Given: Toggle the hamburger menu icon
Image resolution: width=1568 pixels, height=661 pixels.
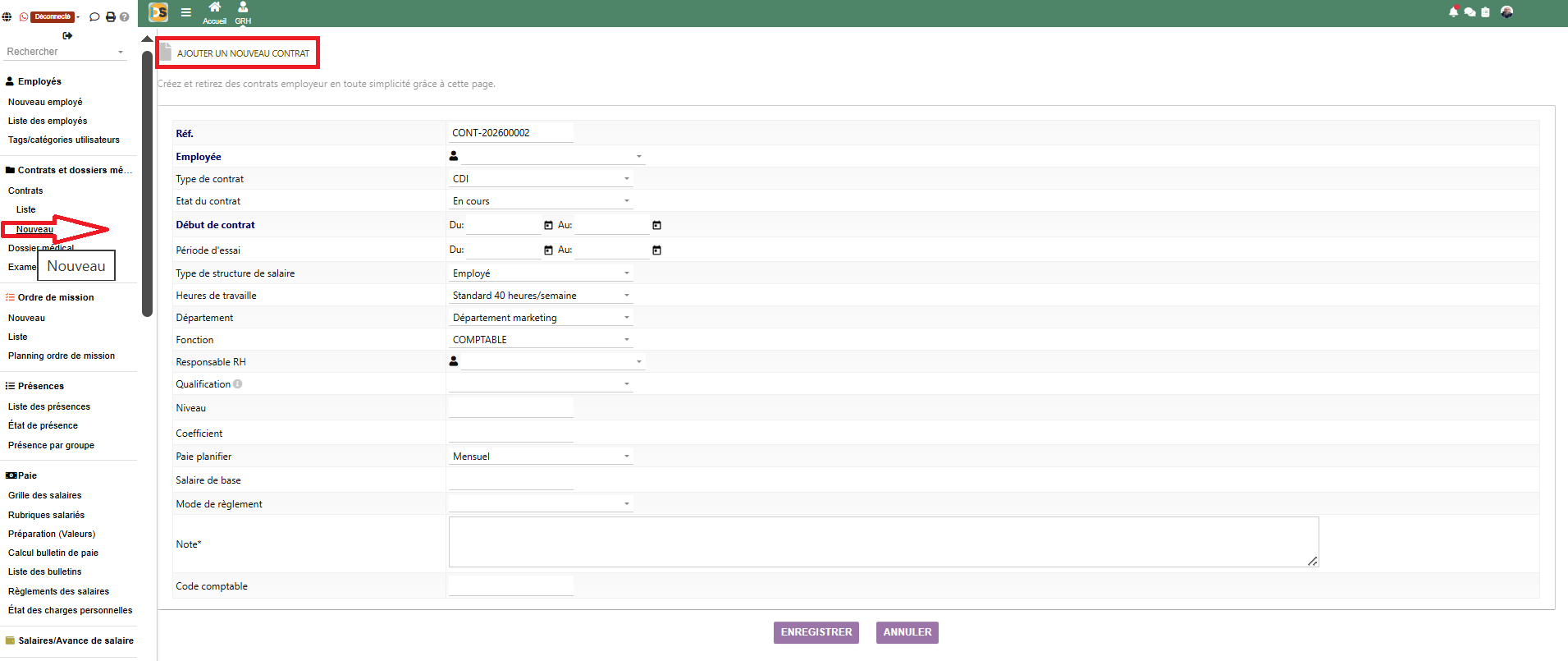Looking at the screenshot, I should [186, 12].
